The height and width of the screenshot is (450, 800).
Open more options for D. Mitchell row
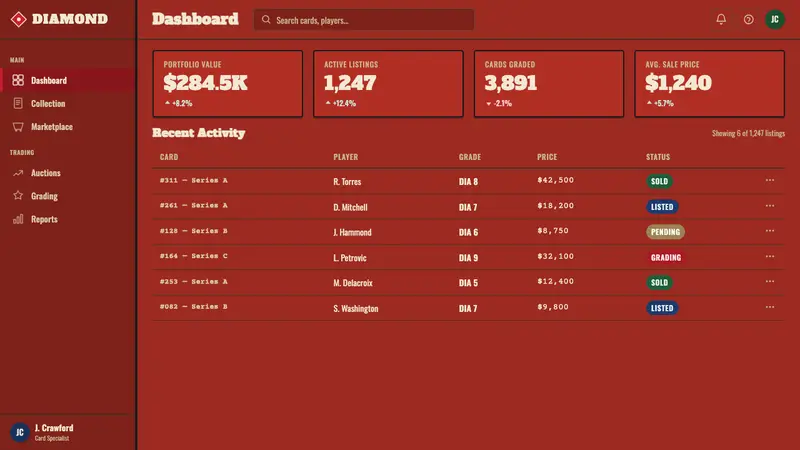click(769, 206)
